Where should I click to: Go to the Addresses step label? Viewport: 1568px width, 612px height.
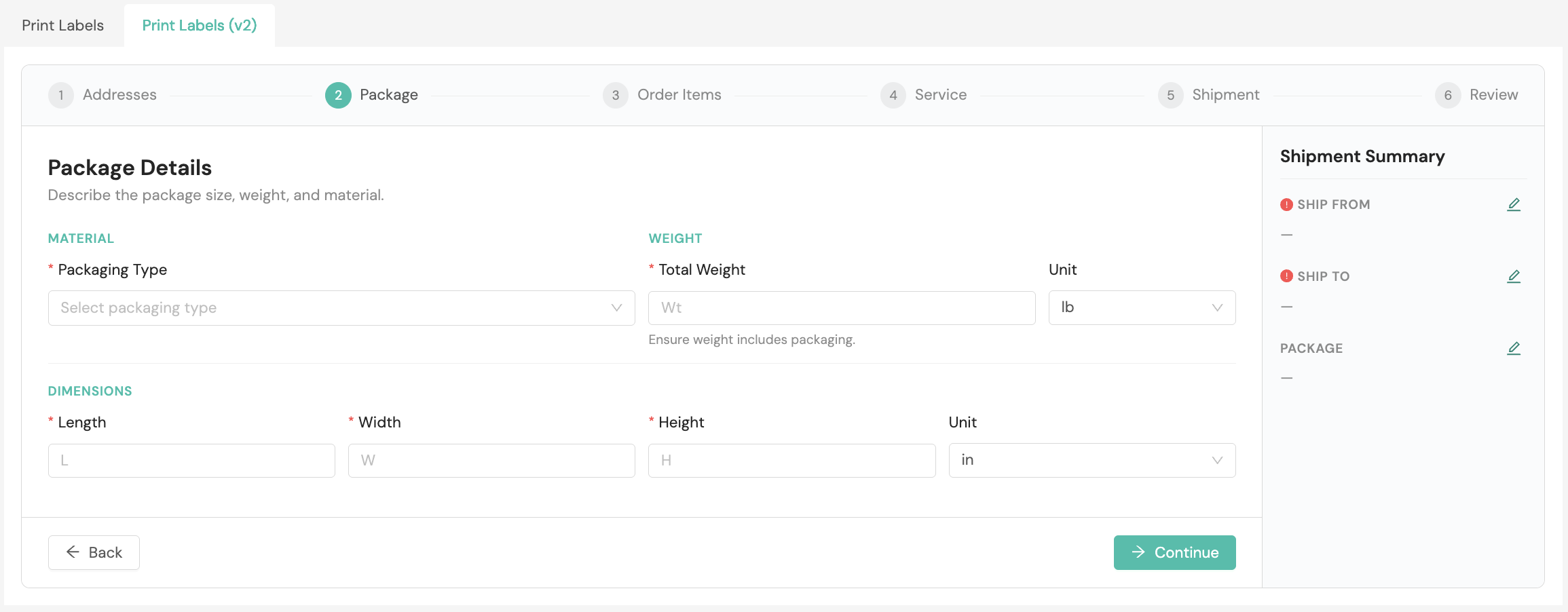[x=119, y=95]
